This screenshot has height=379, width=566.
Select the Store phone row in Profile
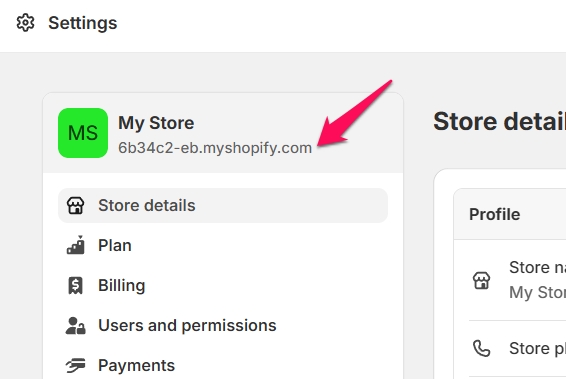(517, 349)
